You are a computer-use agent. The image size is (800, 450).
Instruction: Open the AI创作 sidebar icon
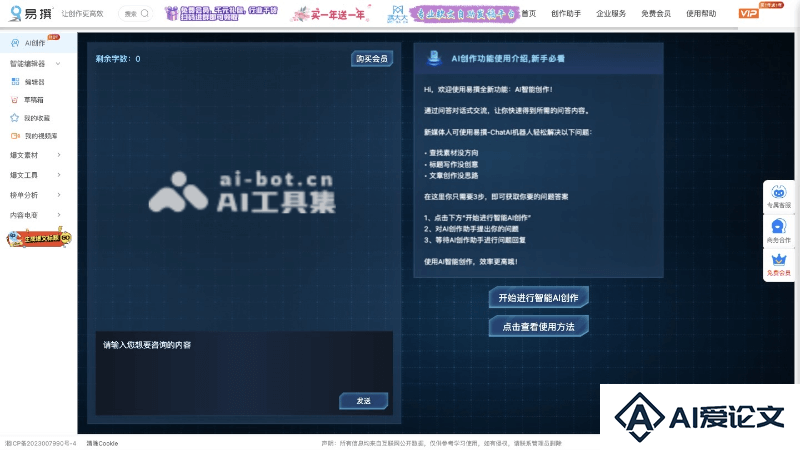15,43
